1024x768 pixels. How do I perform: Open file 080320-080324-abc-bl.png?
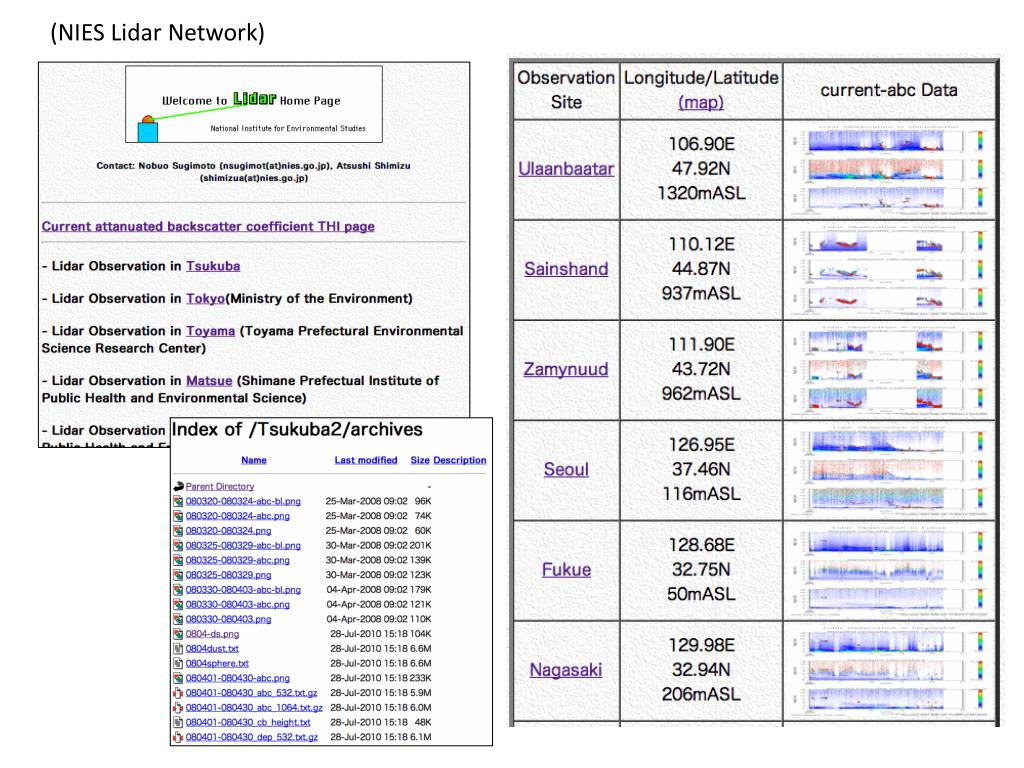tap(243, 501)
